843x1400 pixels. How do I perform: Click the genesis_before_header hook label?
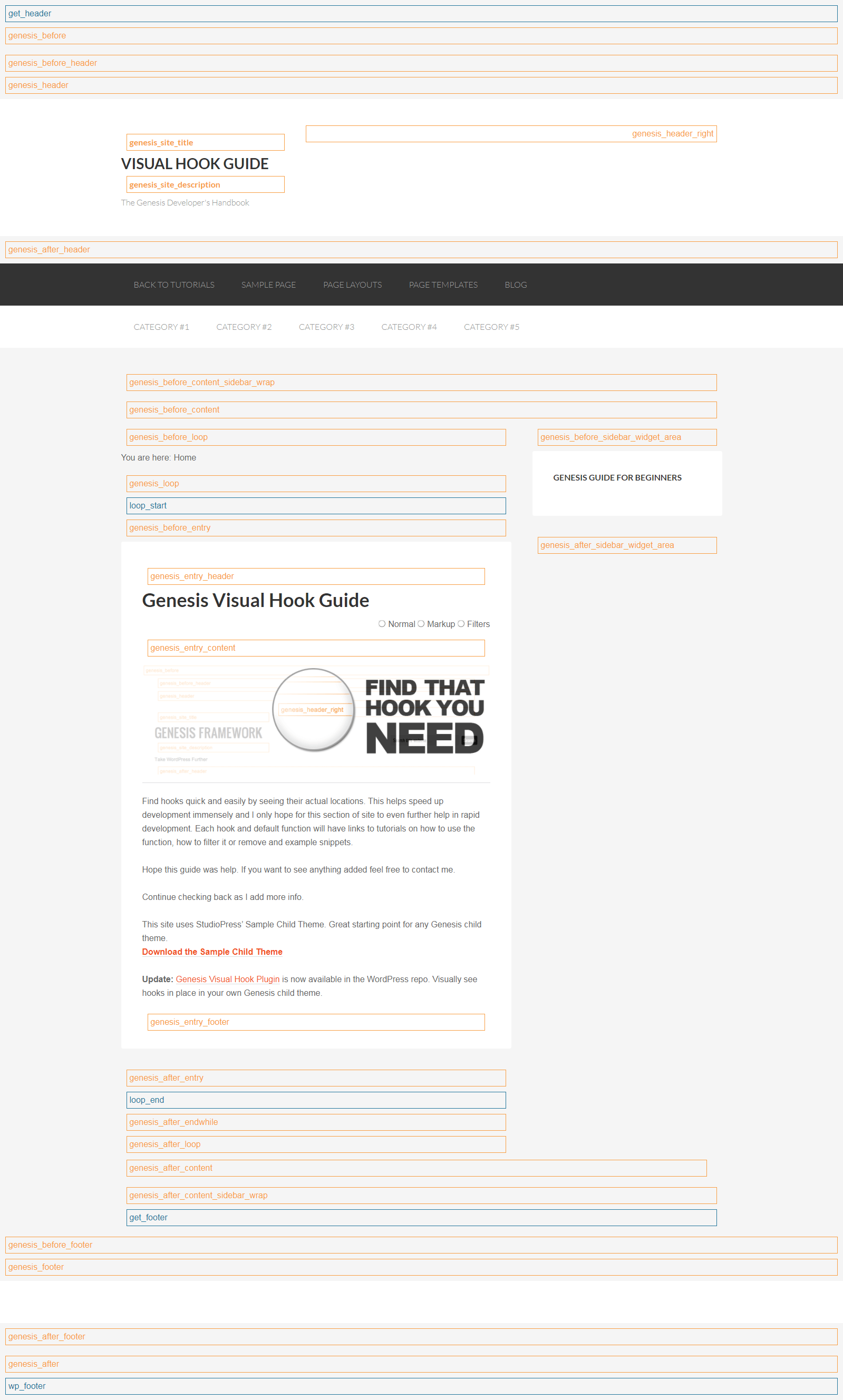click(422, 63)
